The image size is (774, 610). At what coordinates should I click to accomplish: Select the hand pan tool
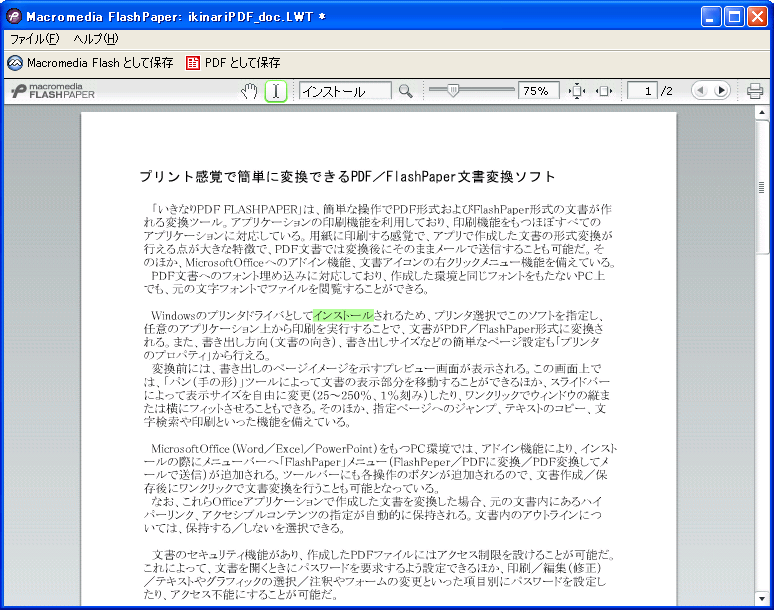(x=249, y=91)
